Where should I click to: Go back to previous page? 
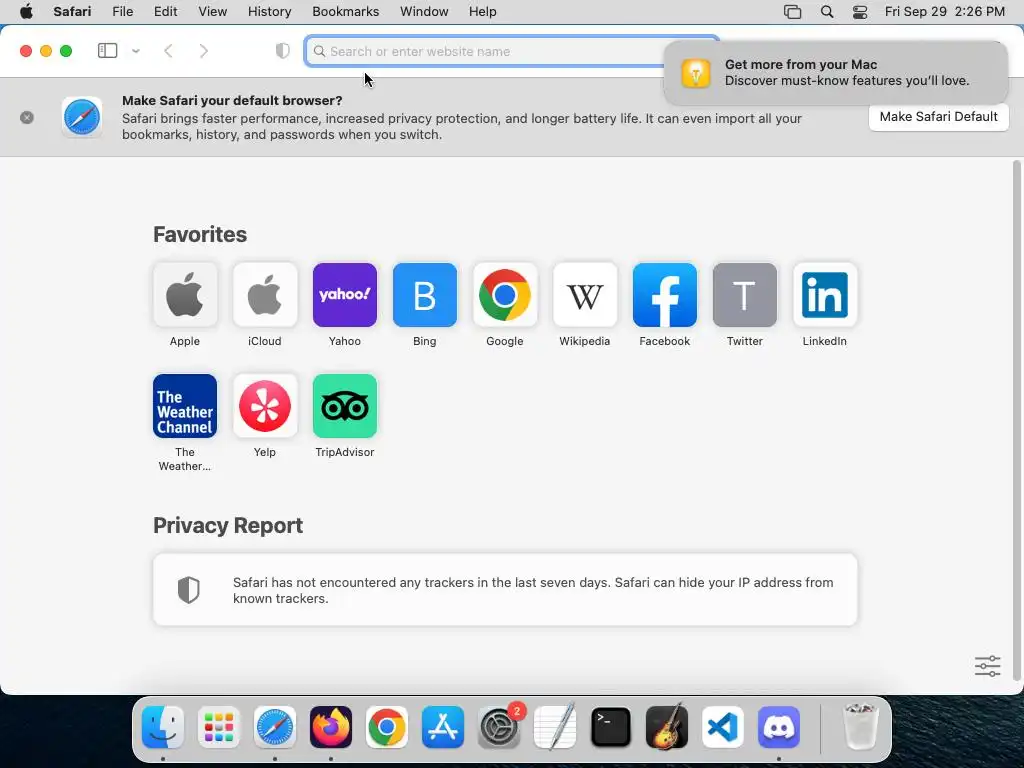pos(168,51)
